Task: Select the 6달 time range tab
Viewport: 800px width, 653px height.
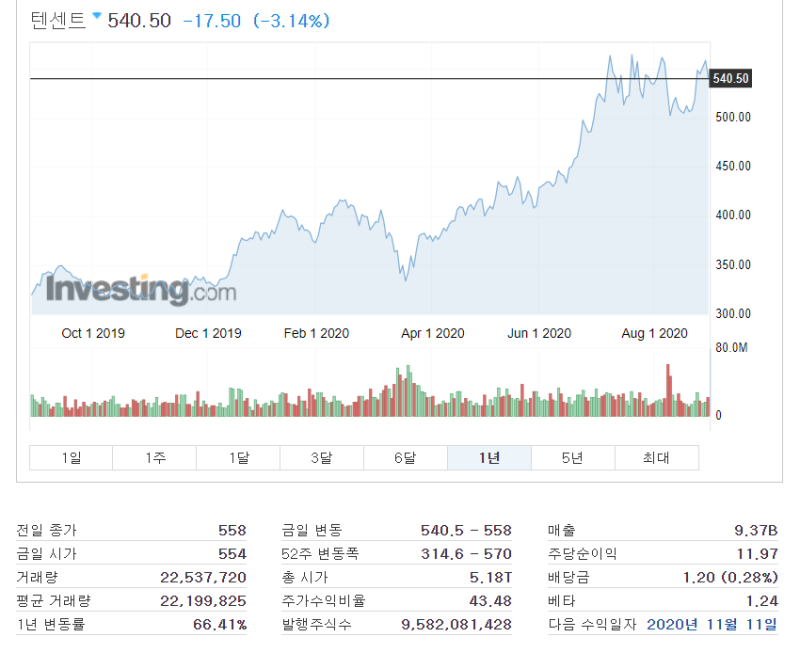Action: (x=406, y=458)
